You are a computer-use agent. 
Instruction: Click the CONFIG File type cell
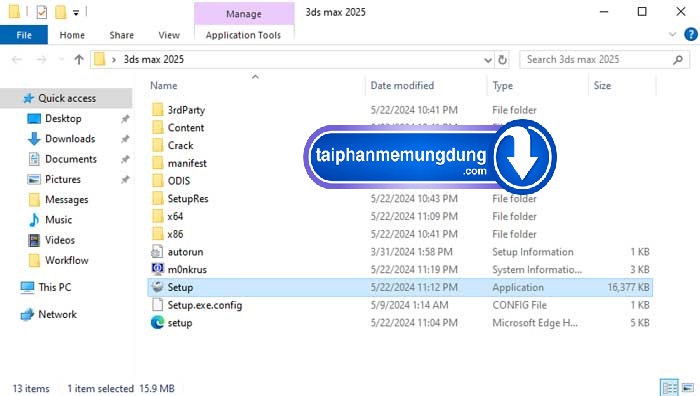pos(519,305)
